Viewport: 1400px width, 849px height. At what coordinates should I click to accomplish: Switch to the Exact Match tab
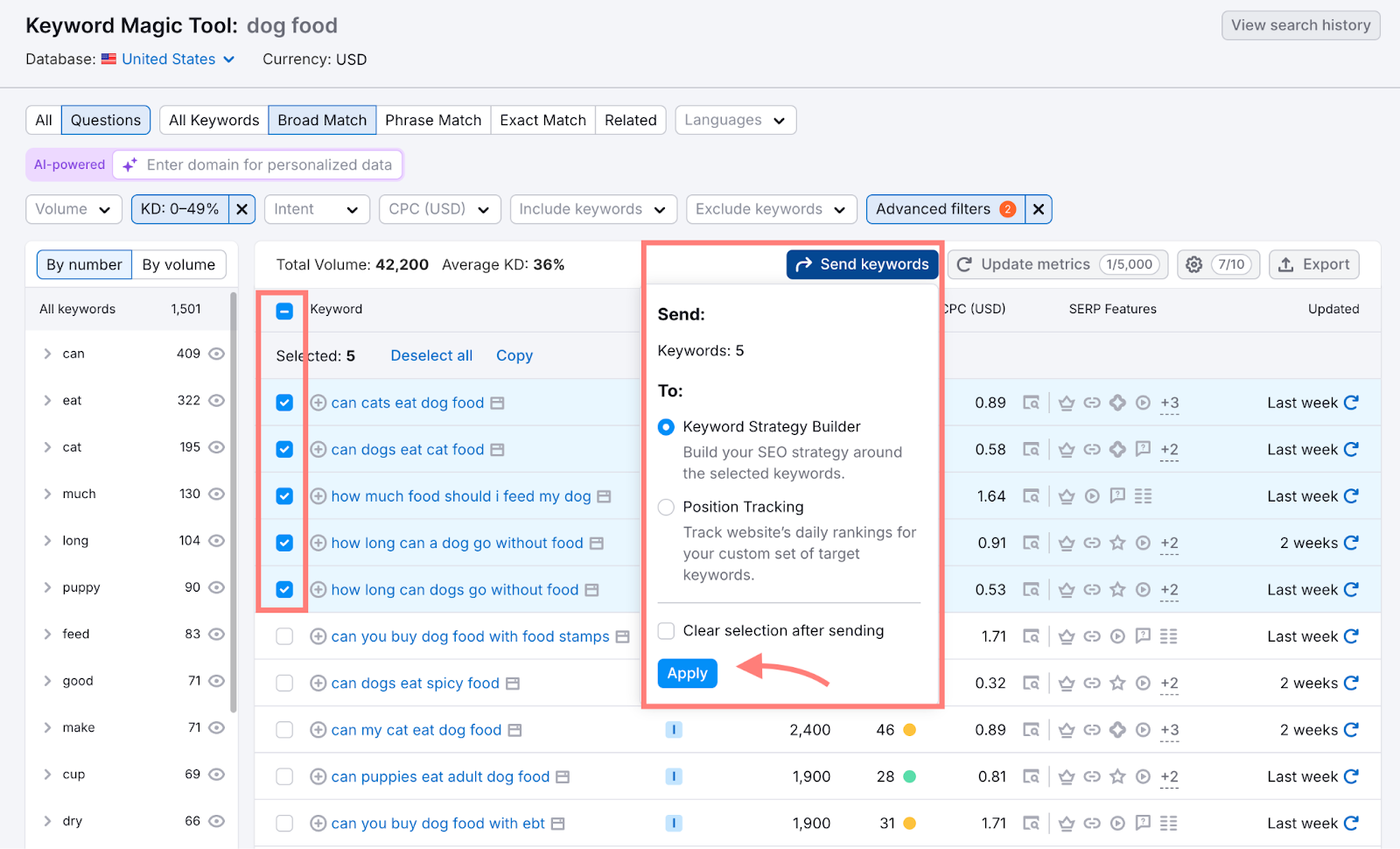[x=542, y=120]
